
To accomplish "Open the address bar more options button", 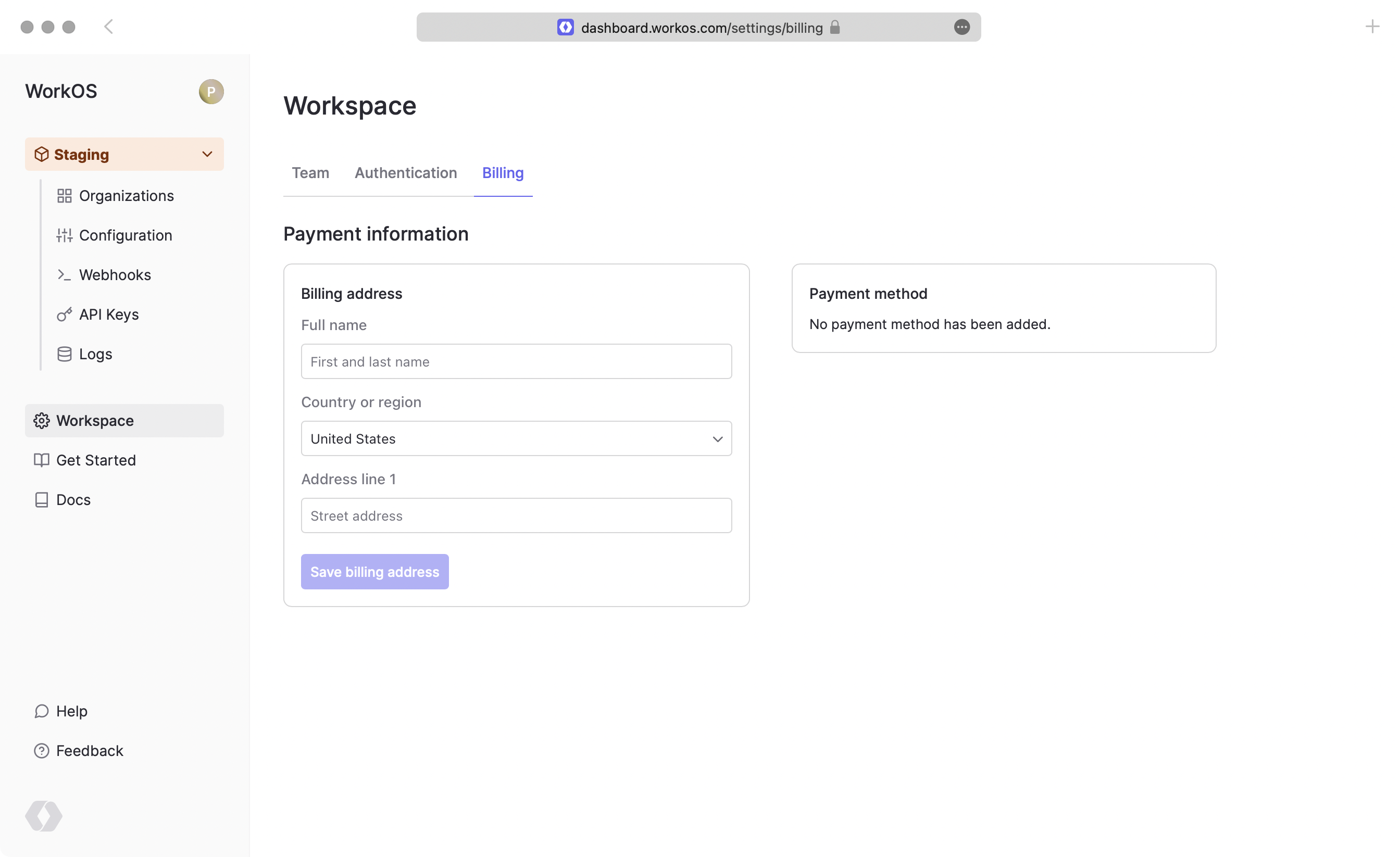I will [961, 27].
